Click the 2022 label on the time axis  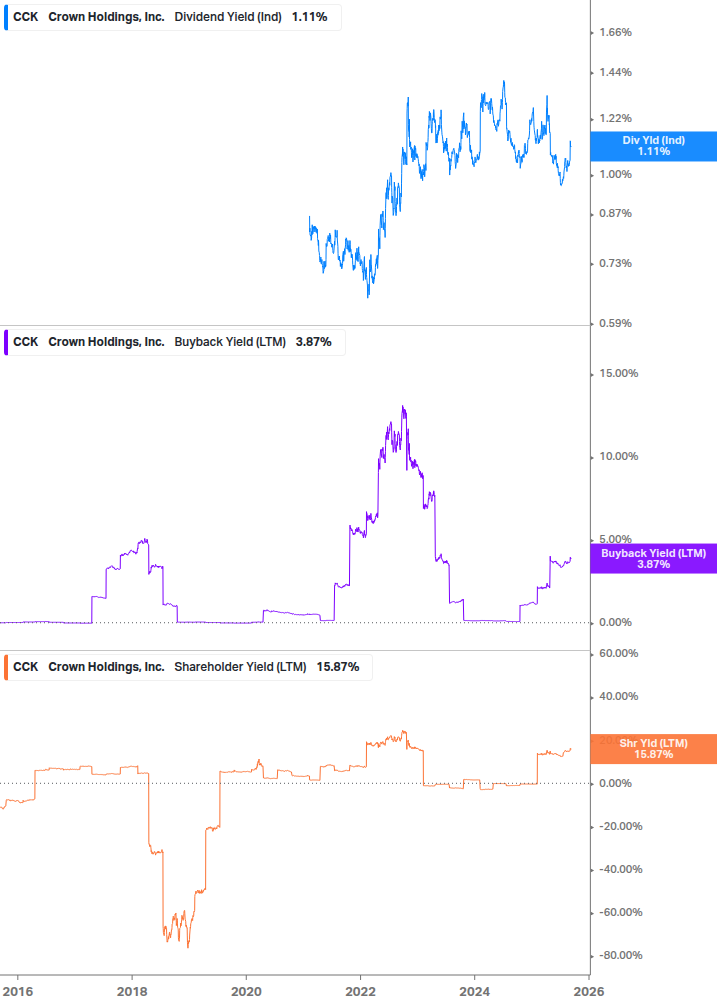pyautogui.click(x=361, y=992)
